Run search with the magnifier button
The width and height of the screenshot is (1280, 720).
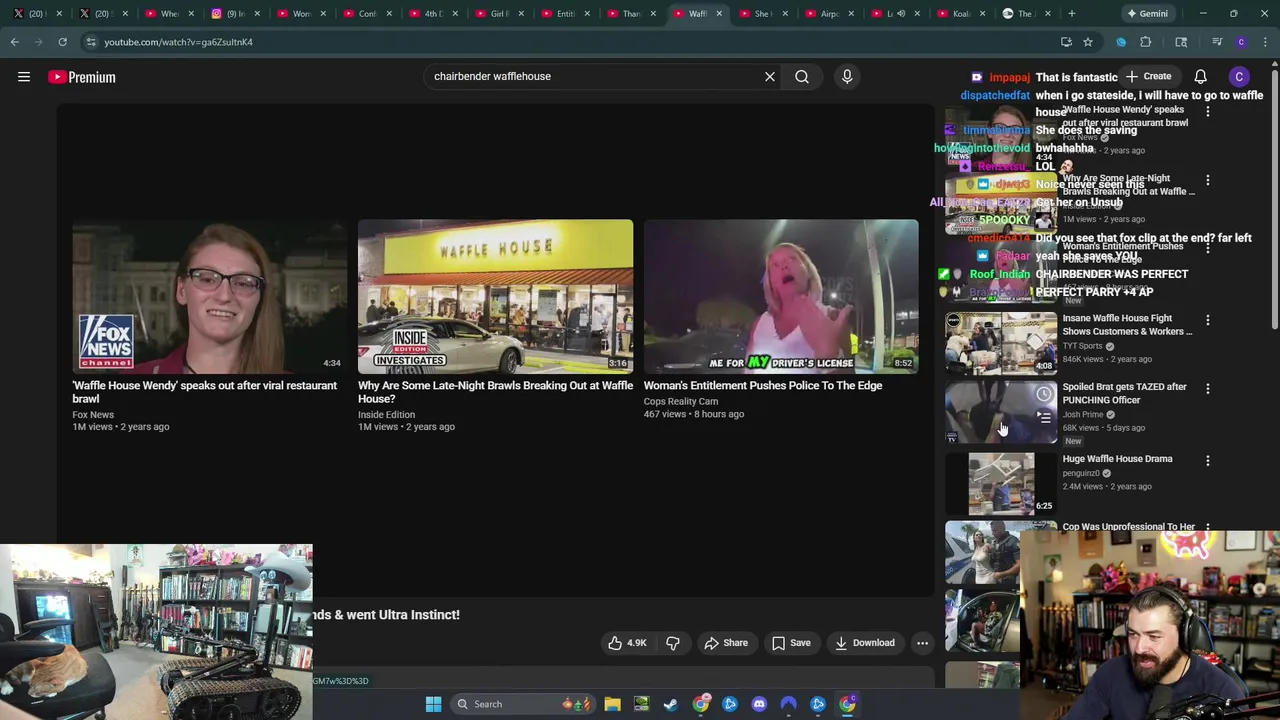802,77
